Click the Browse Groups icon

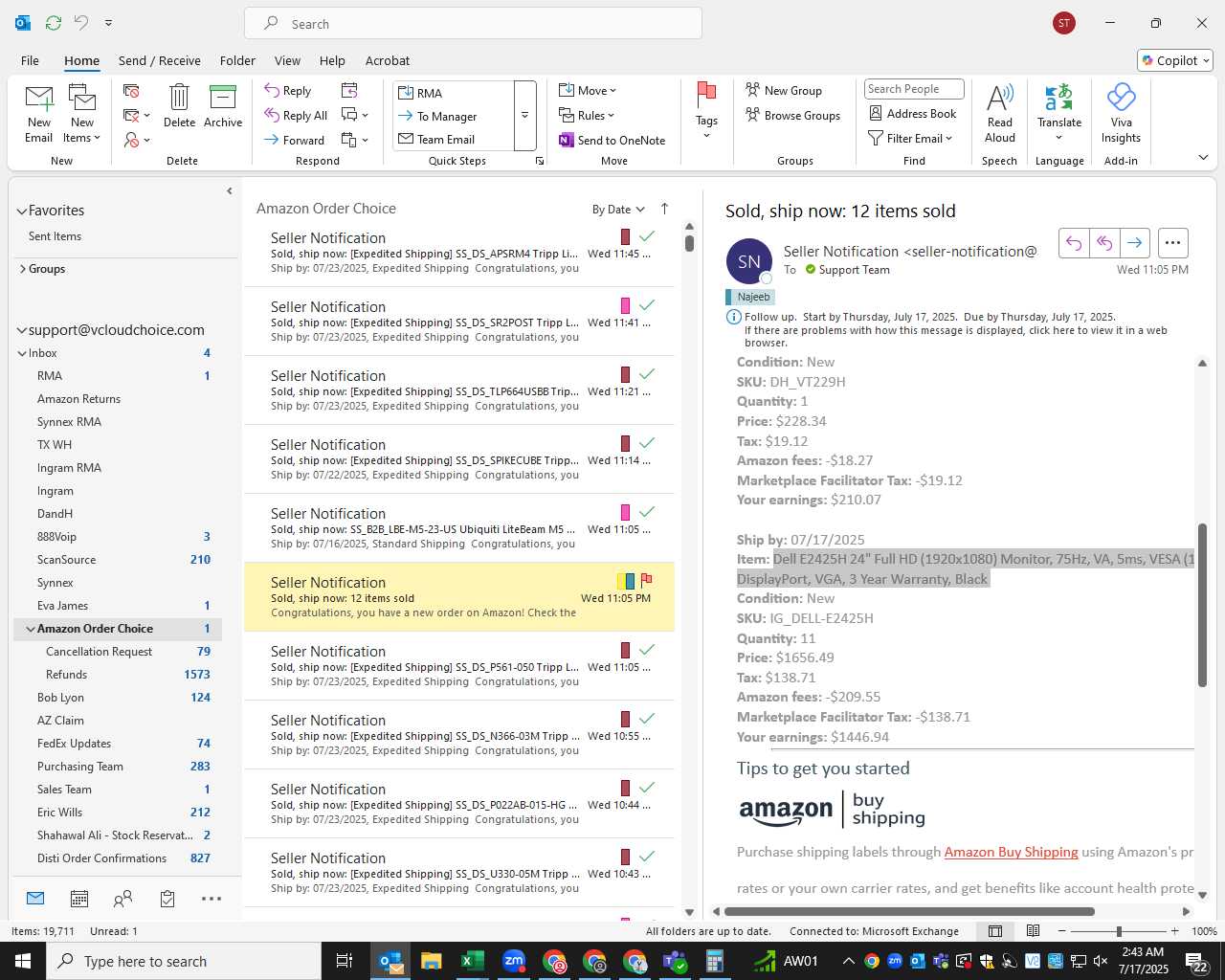tap(753, 115)
